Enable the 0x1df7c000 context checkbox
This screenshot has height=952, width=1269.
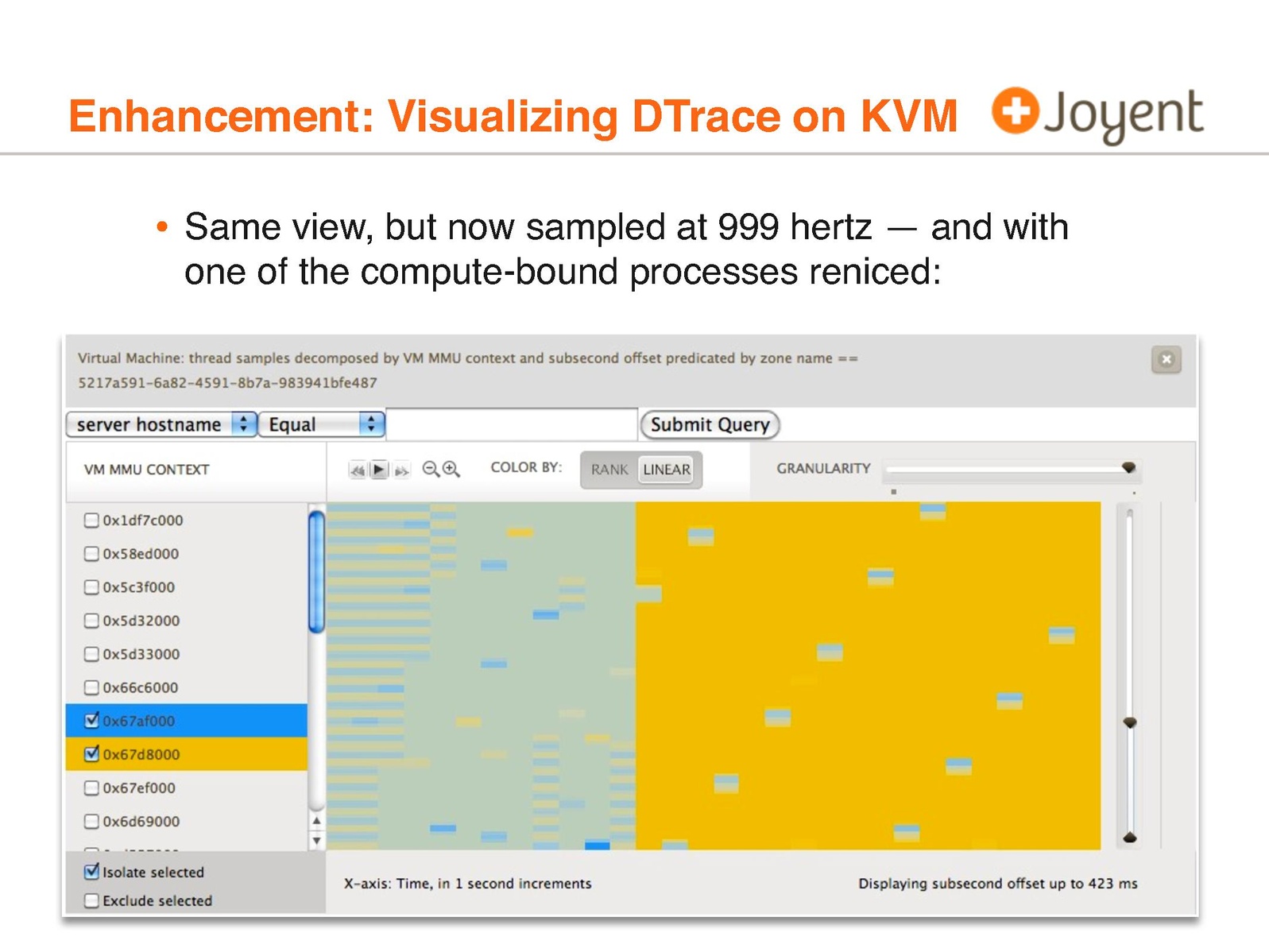point(92,521)
